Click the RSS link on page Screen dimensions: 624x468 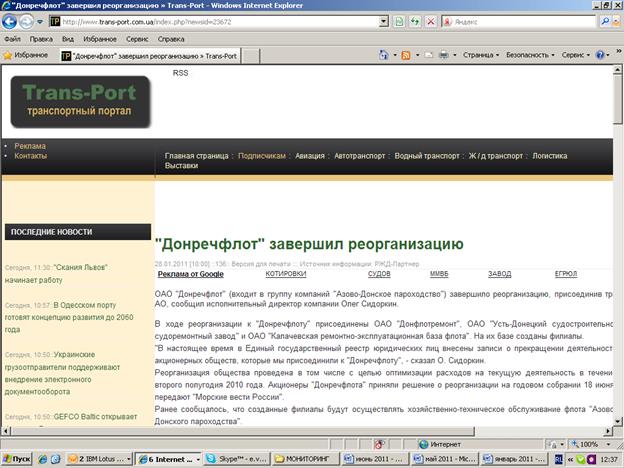click(x=180, y=73)
